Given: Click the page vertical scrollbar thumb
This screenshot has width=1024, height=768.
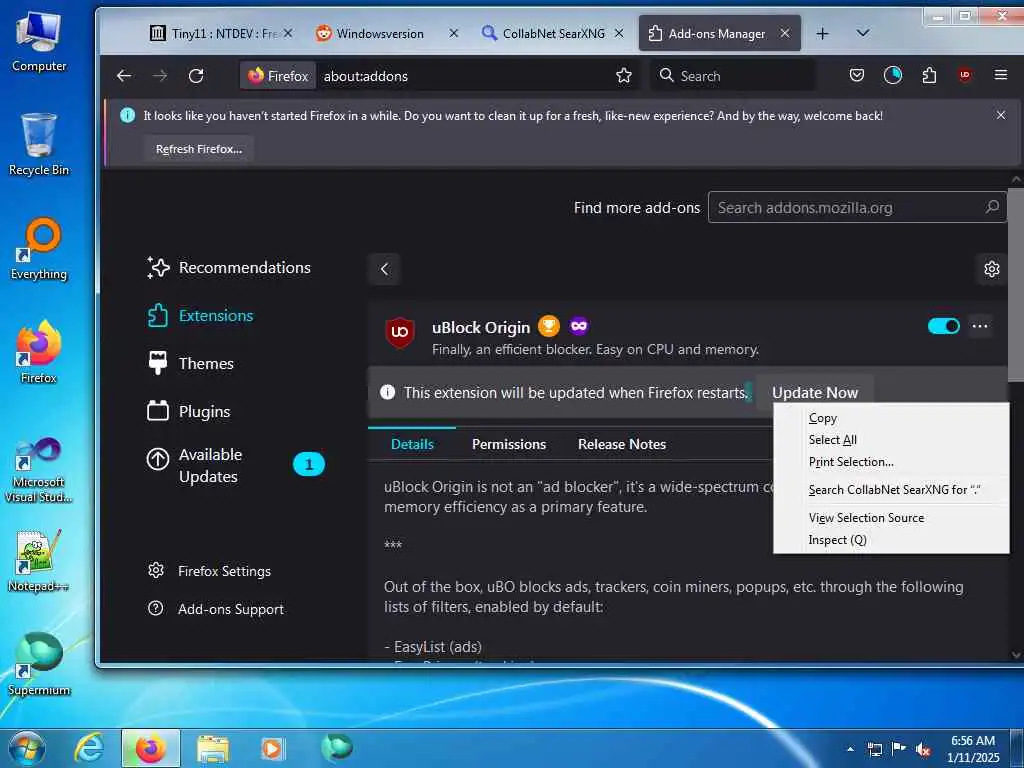Looking at the screenshot, I should 1016,284.
